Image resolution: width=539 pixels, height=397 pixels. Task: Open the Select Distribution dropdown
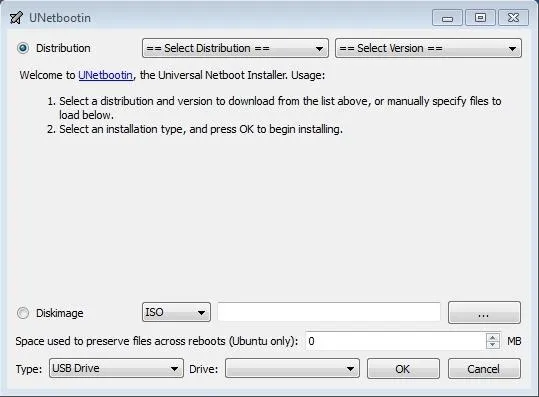click(235, 48)
